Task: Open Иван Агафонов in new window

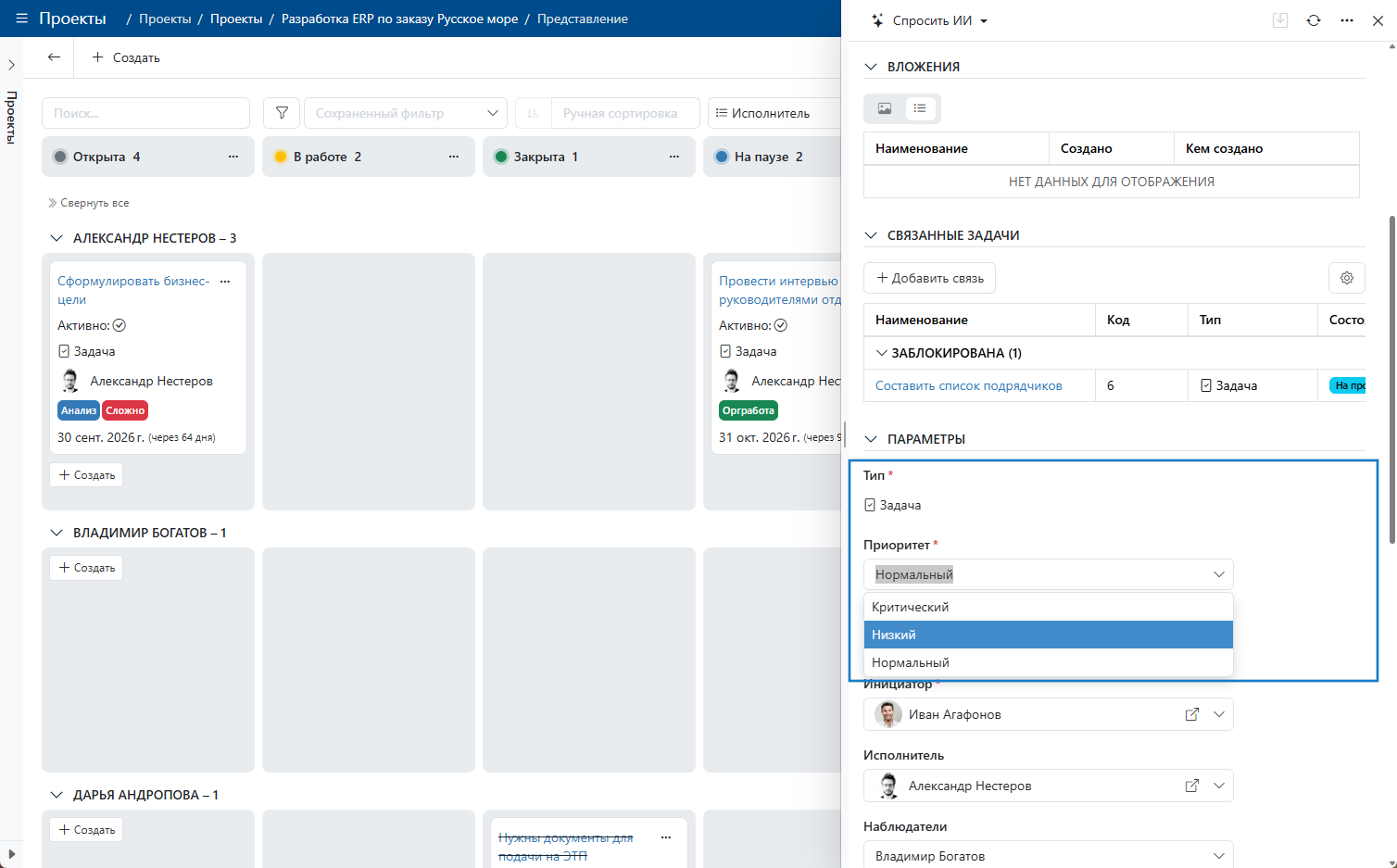Action: pyautogui.click(x=1192, y=714)
